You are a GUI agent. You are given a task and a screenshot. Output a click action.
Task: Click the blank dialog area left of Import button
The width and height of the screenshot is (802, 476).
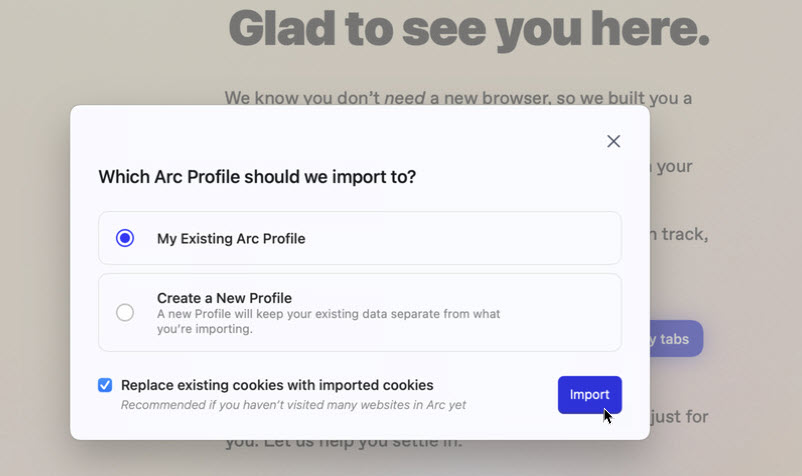click(512, 395)
